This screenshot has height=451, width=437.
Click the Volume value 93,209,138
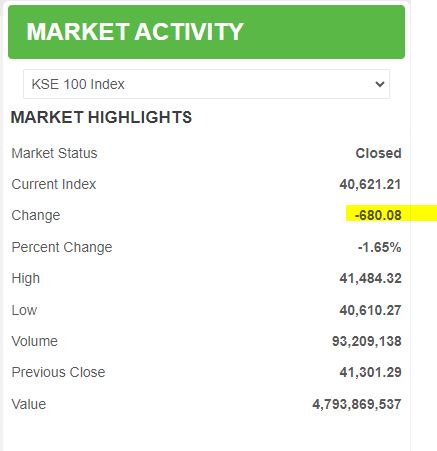point(367,341)
